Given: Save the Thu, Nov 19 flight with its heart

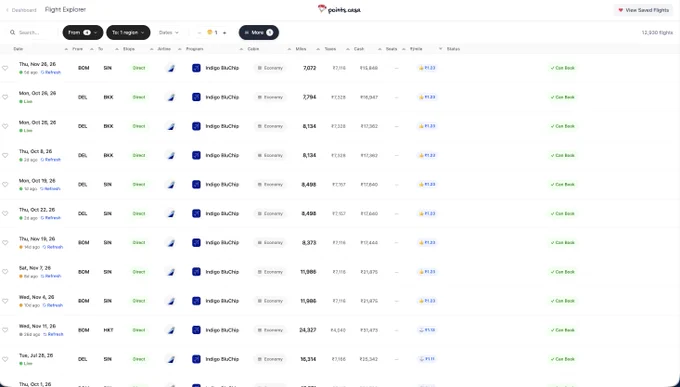Looking at the screenshot, I should [x=5, y=243].
